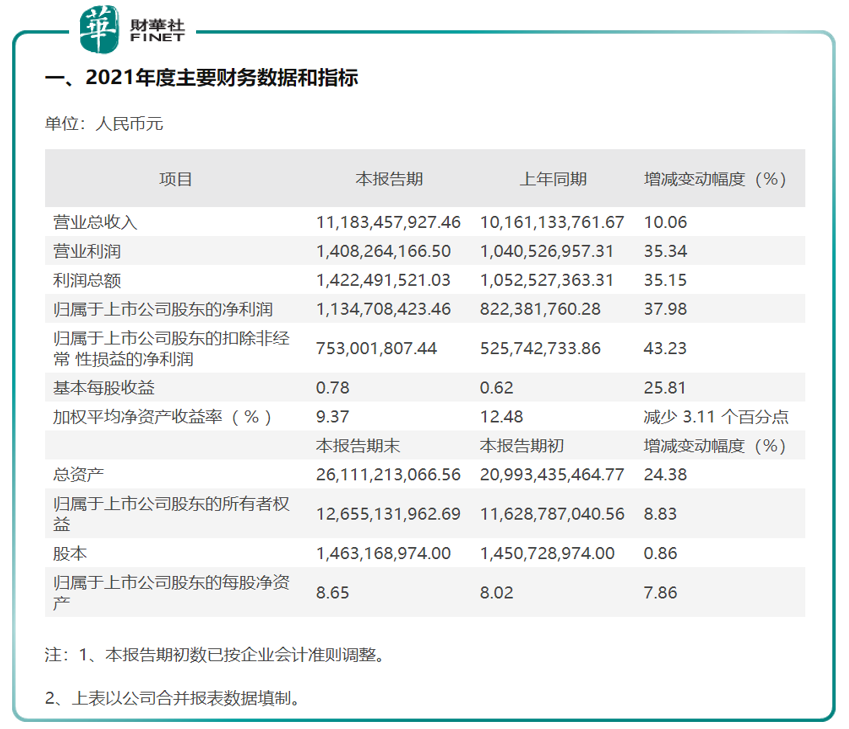The width and height of the screenshot is (849, 729).
Task: Click the 12.48 return value
Action: [x=501, y=417]
